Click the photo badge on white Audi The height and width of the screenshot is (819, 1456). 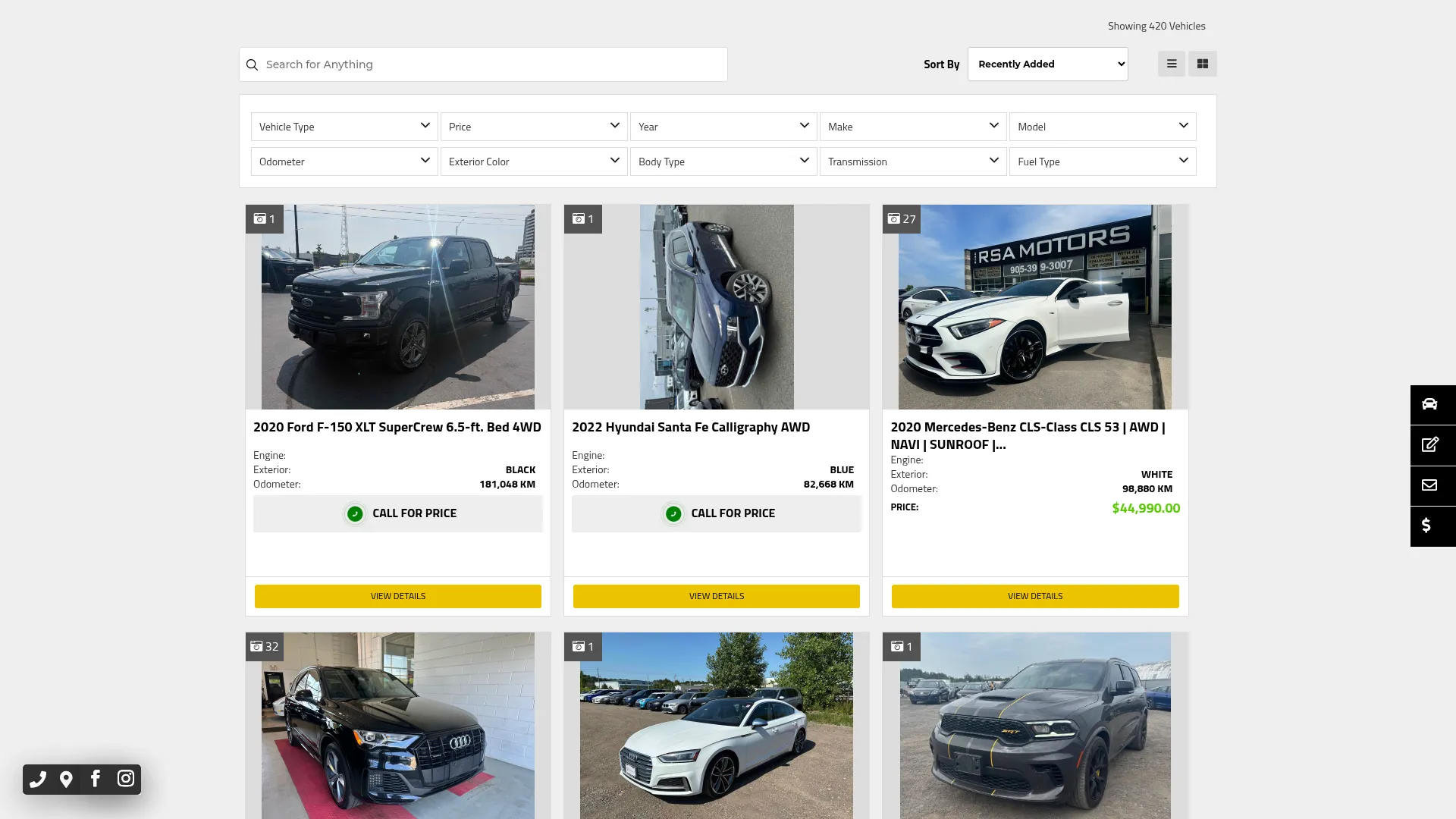[583, 647]
